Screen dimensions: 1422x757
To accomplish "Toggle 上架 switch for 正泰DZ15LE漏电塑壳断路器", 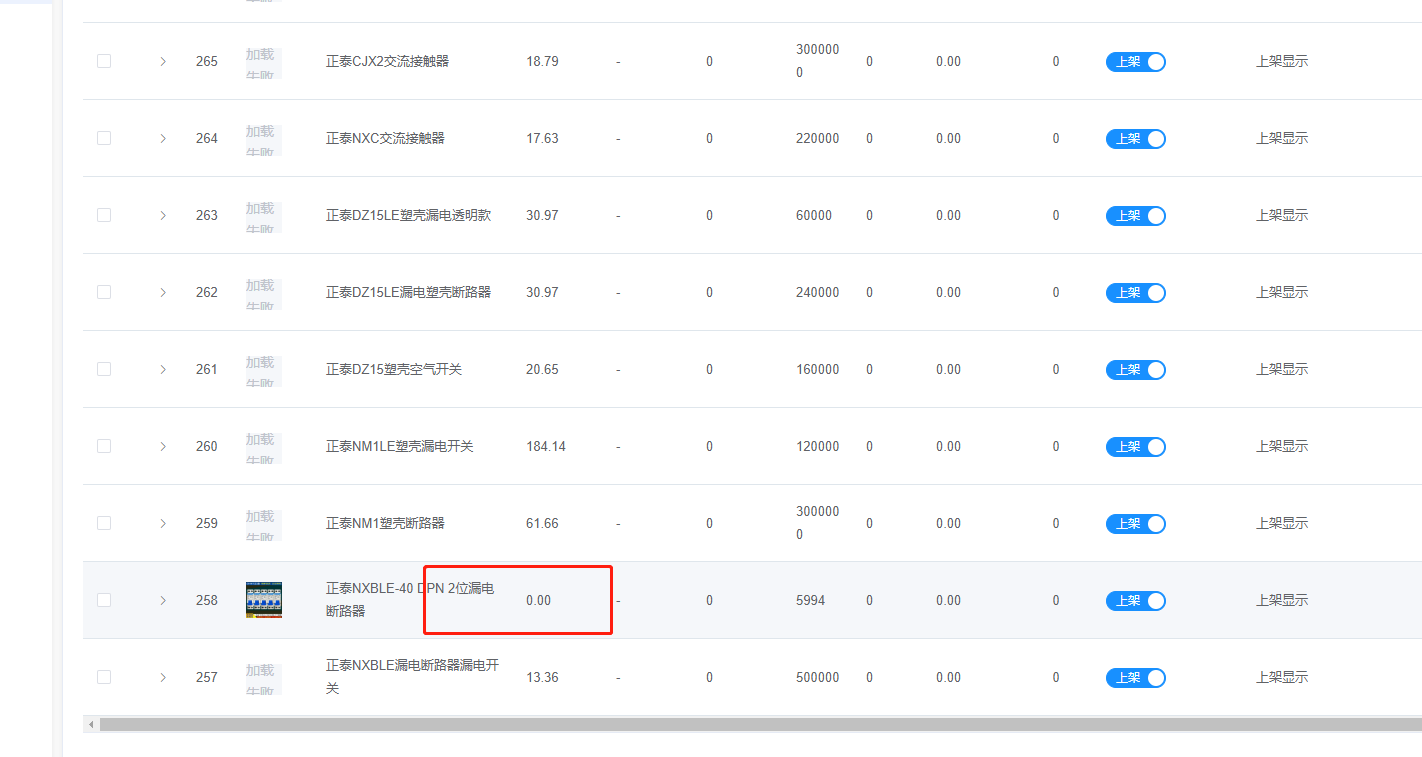I will click(x=1136, y=293).
